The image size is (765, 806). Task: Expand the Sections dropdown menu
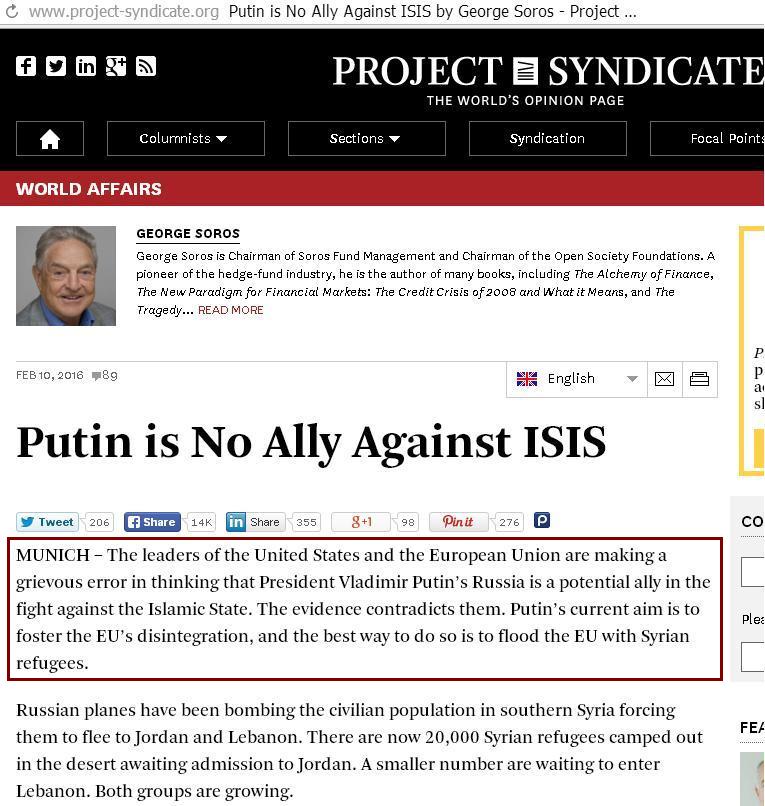pyautogui.click(x=366, y=139)
